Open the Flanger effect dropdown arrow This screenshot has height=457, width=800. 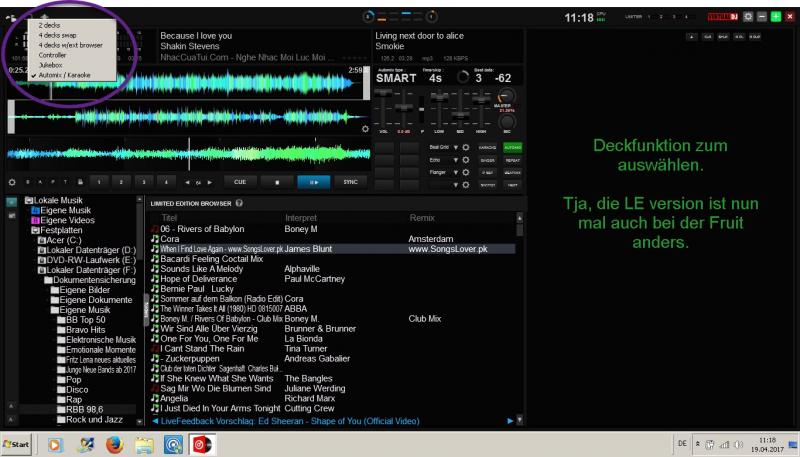coord(456,172)
